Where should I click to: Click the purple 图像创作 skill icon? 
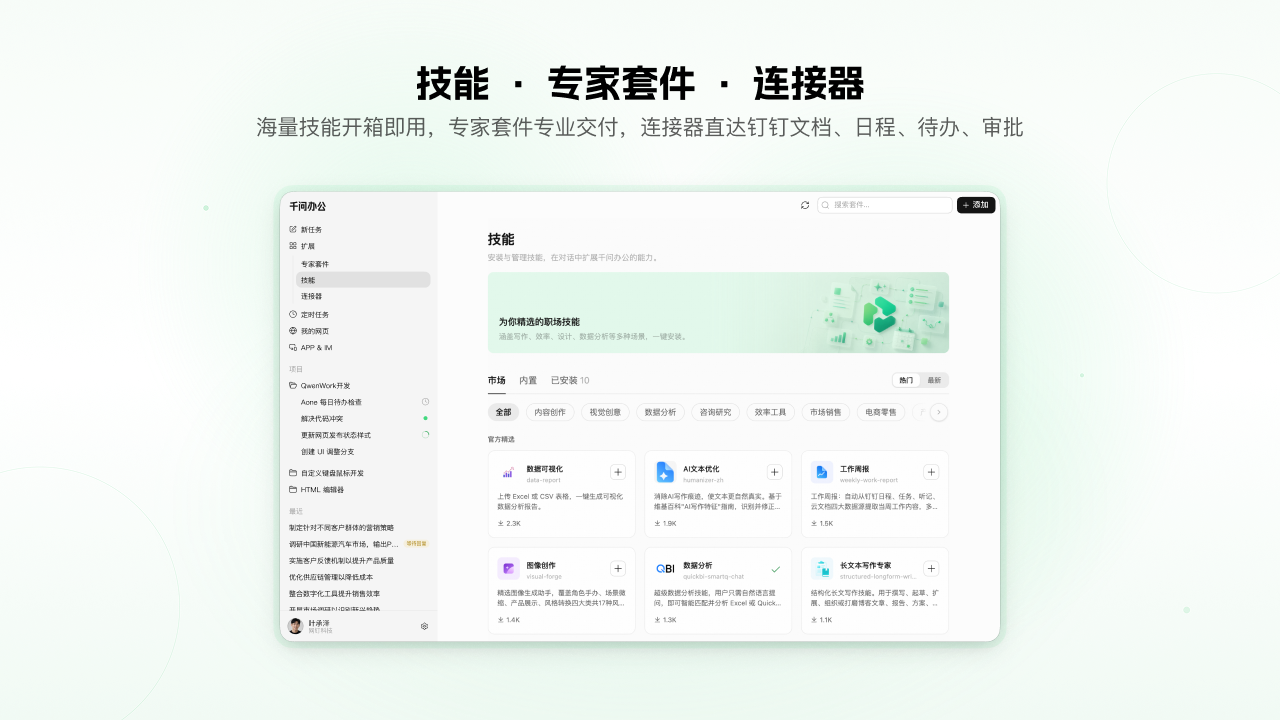point(508,568)
